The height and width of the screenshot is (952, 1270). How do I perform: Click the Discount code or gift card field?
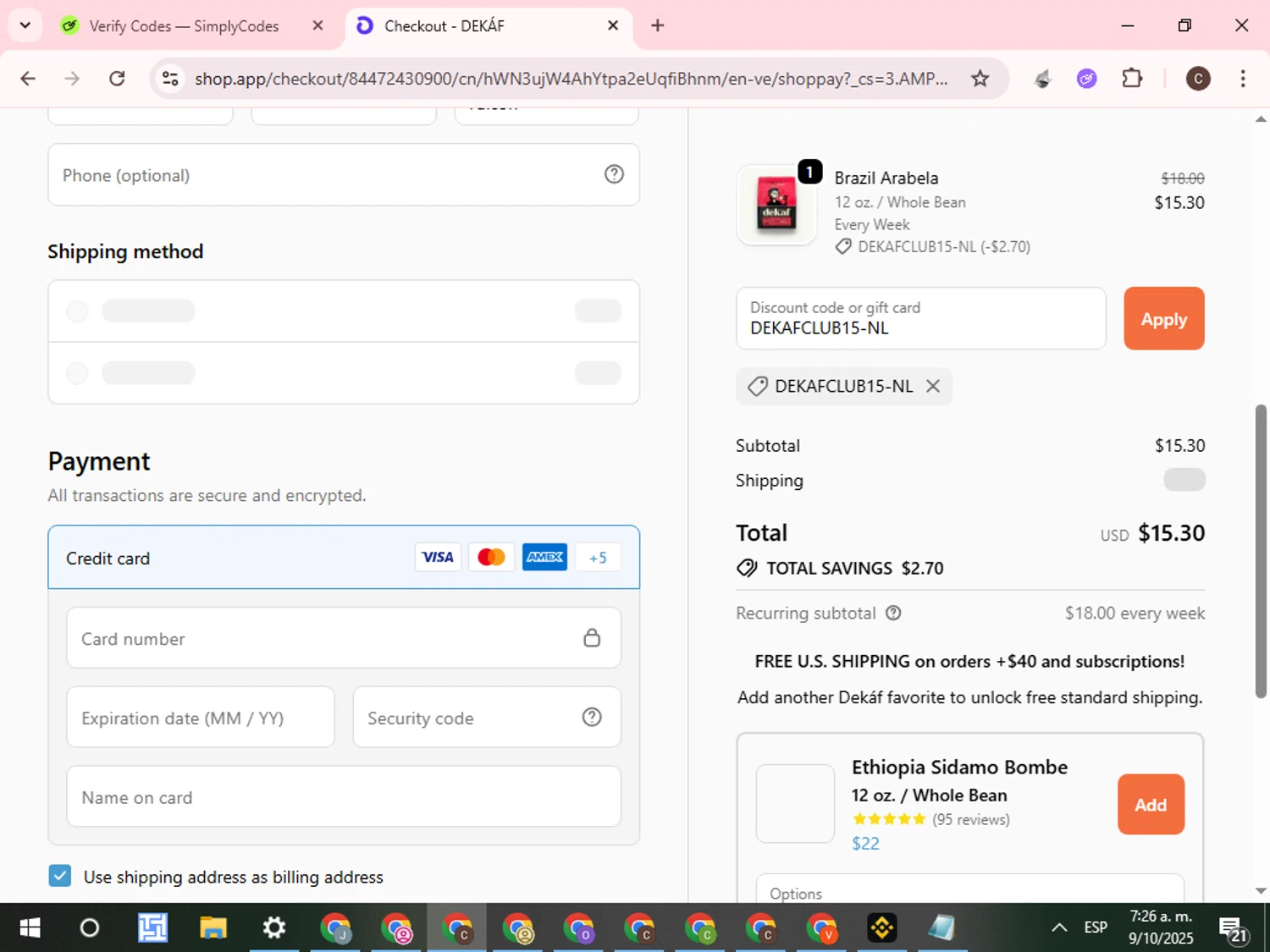pyautogui.click(x=921, y=318)
